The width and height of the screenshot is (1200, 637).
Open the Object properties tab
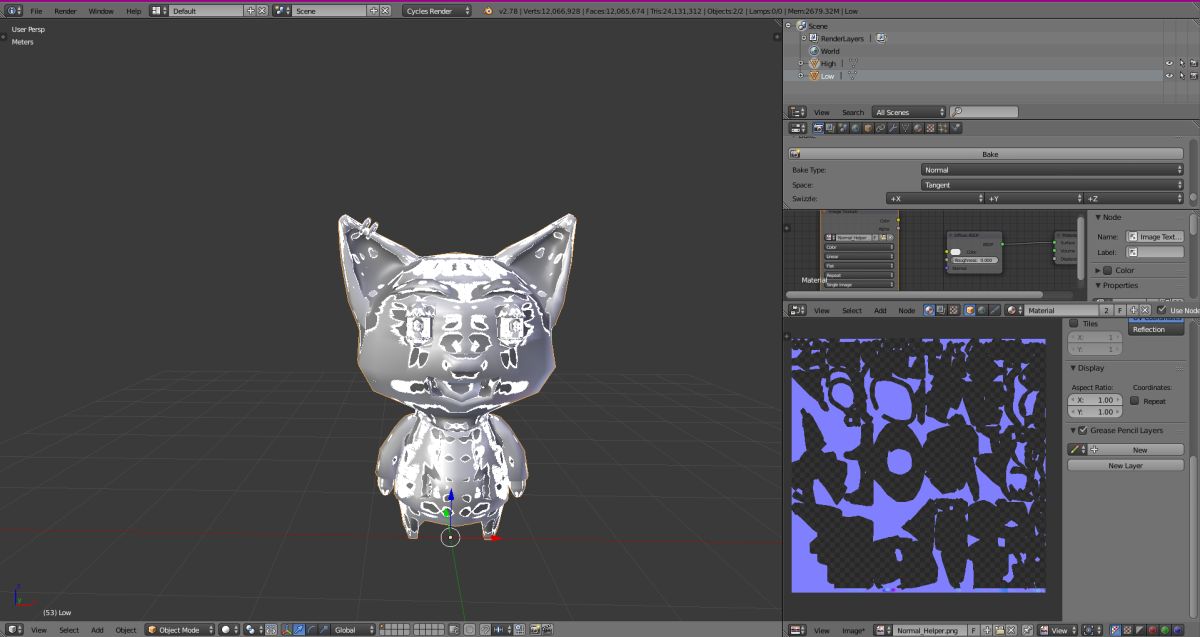pyautogui.click(x=868, y=128)
